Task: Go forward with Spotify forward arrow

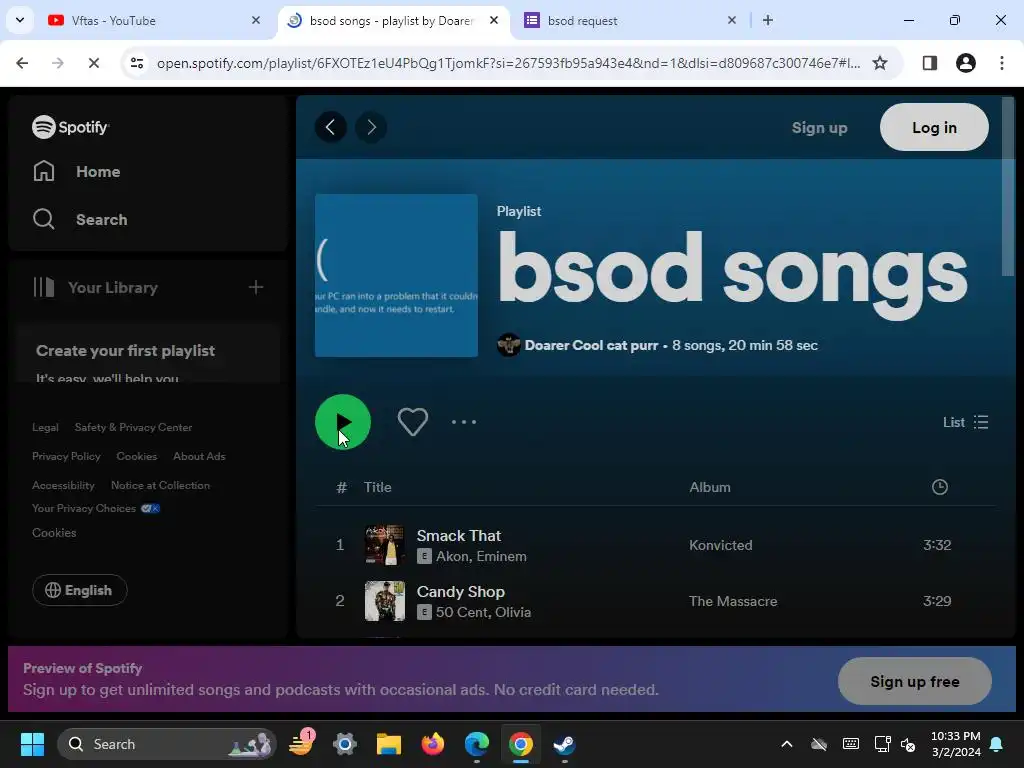Action: (x=371, y=127)
